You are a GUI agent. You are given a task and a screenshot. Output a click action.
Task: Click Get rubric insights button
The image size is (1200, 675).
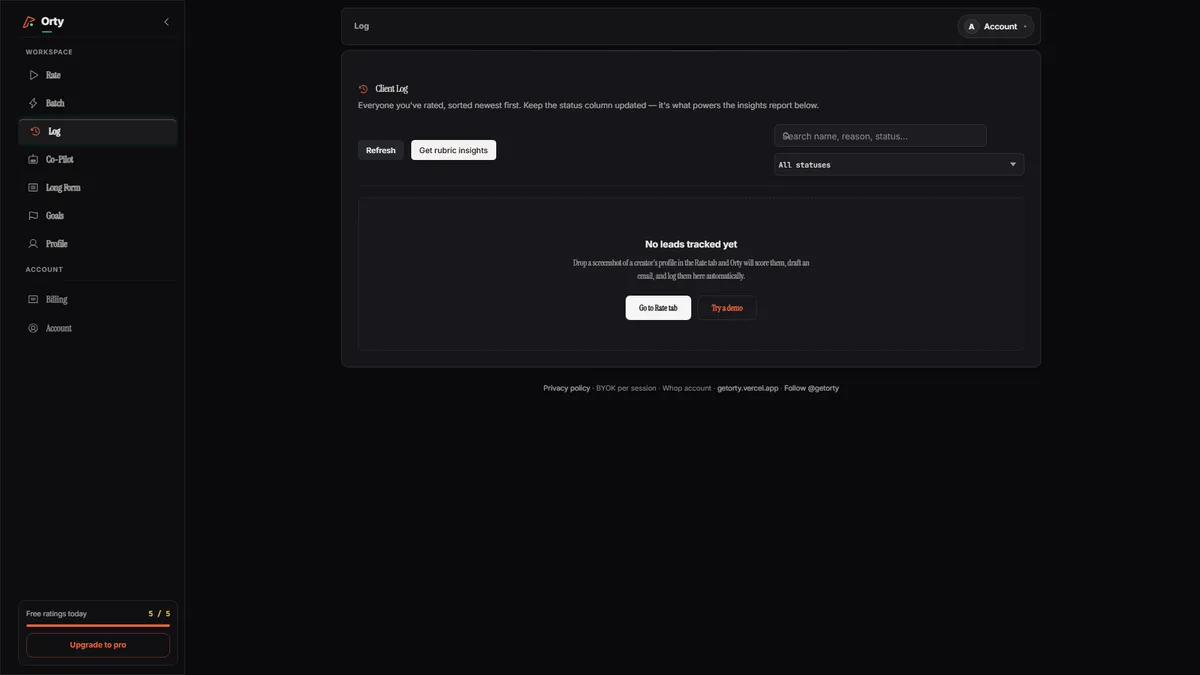point(454,150)
